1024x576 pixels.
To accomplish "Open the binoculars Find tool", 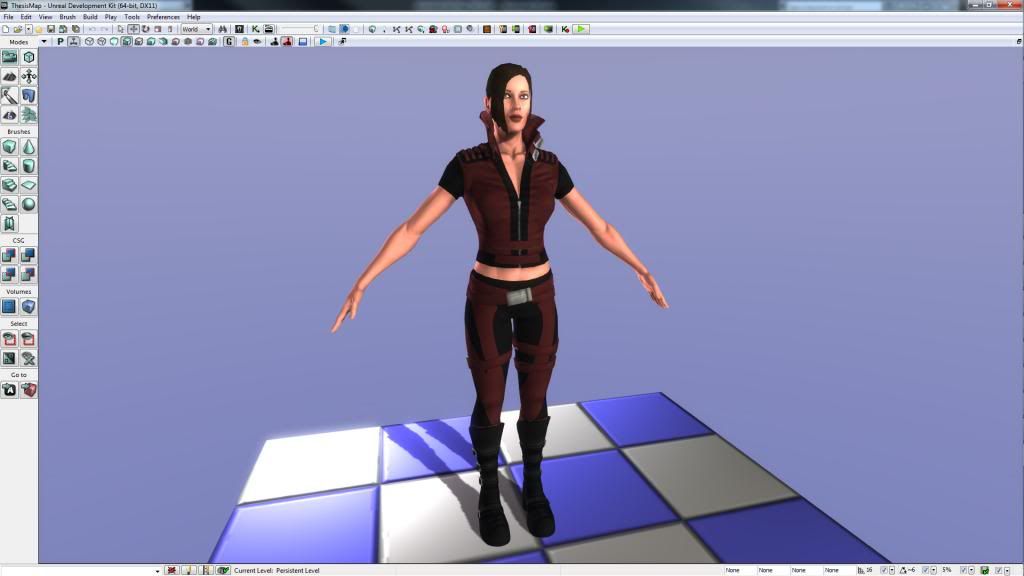I will pos(222,29).
